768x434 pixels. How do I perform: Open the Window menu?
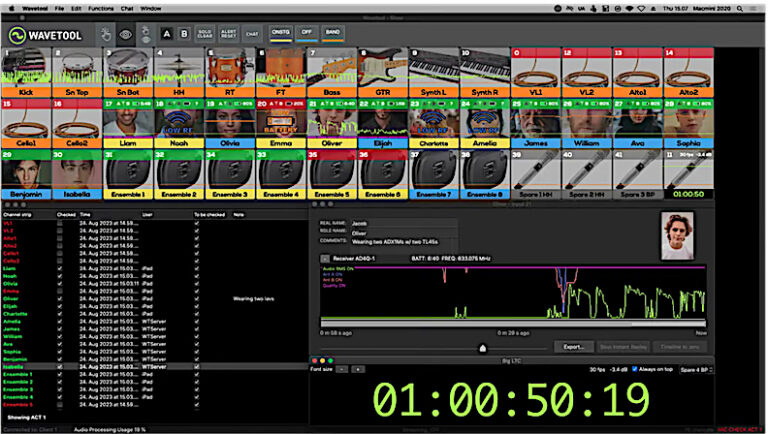(151, 8)
